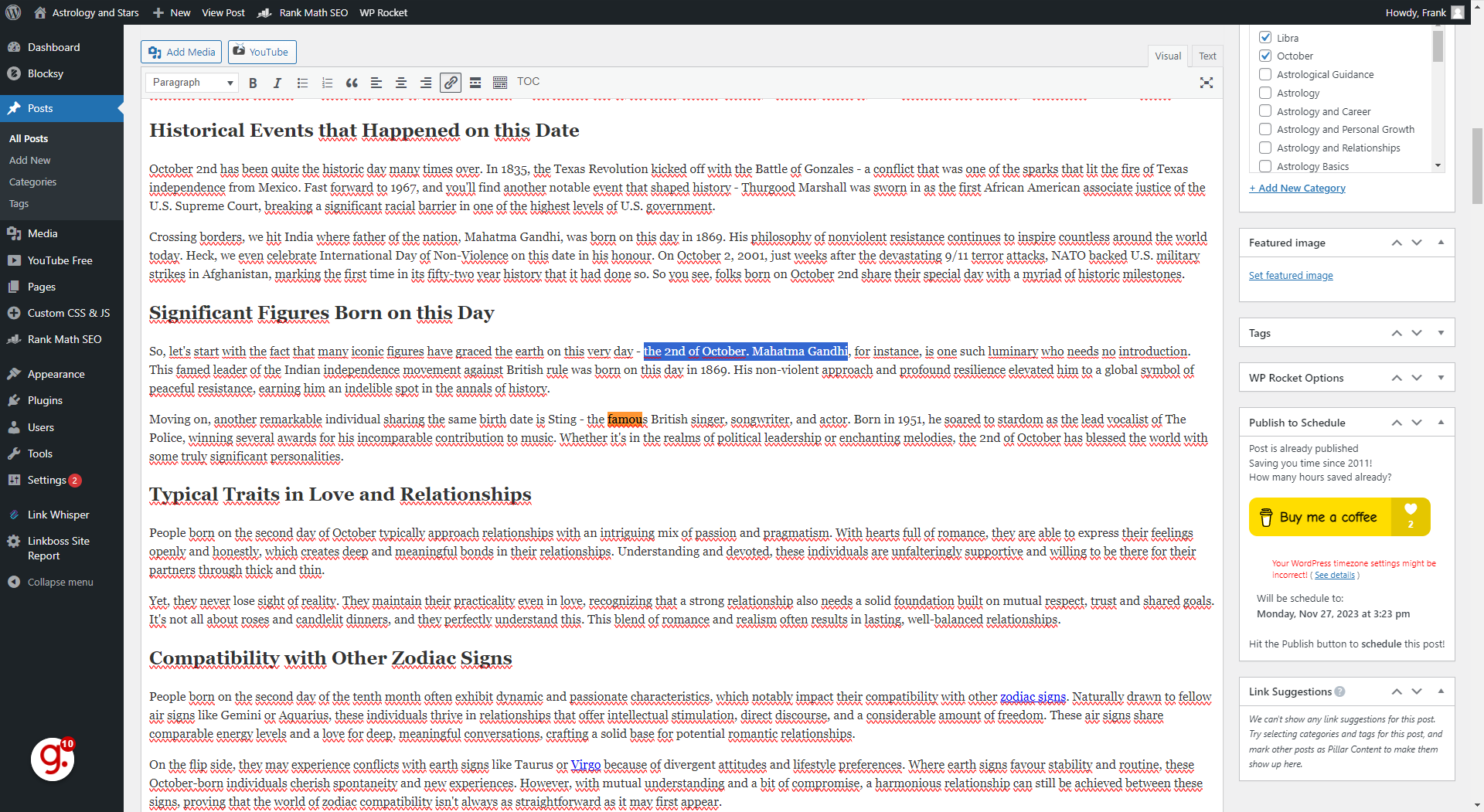Collapse the Link Suggestions panel

[x=1441, y=691]
